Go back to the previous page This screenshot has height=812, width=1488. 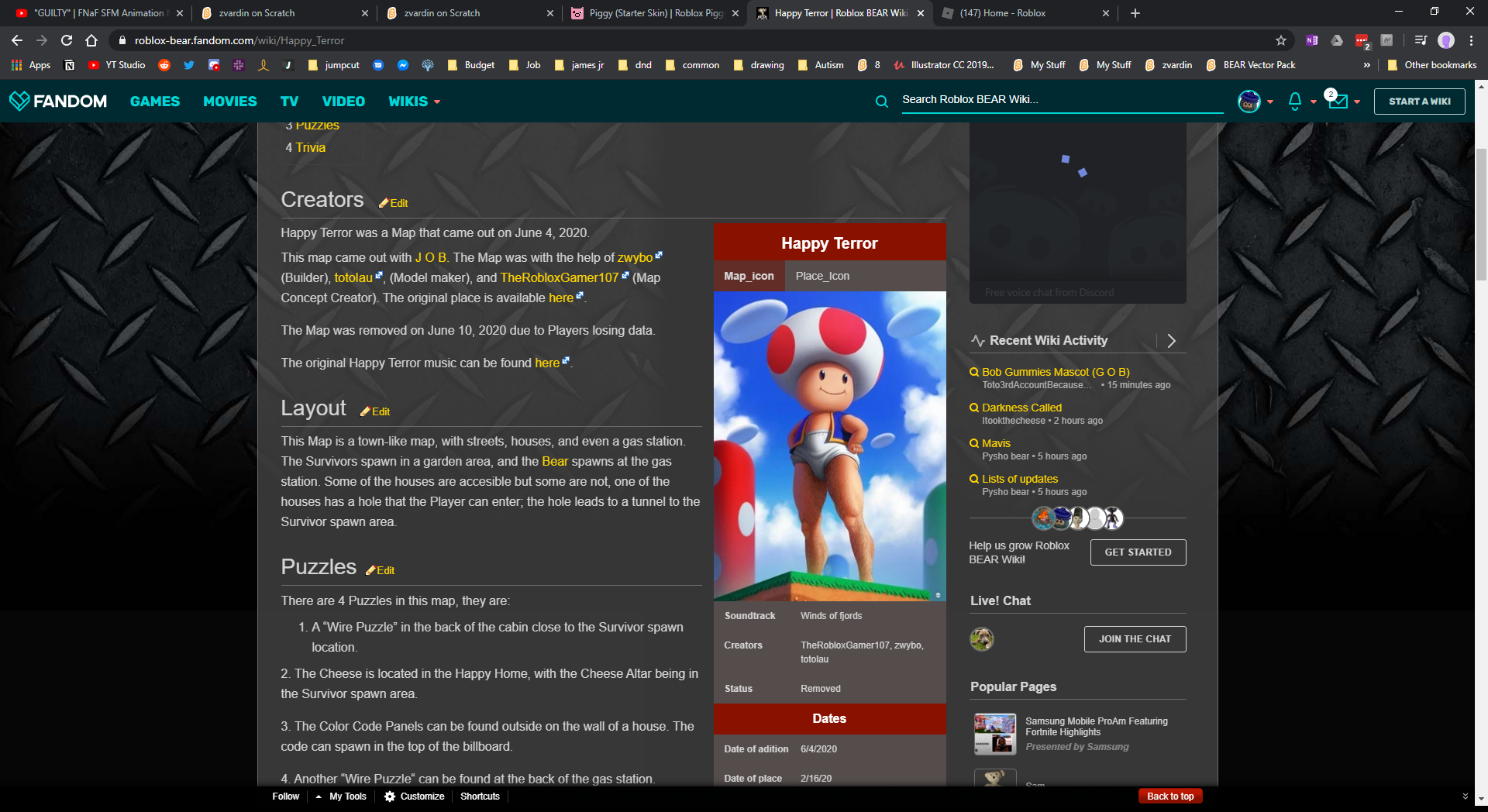17,40
